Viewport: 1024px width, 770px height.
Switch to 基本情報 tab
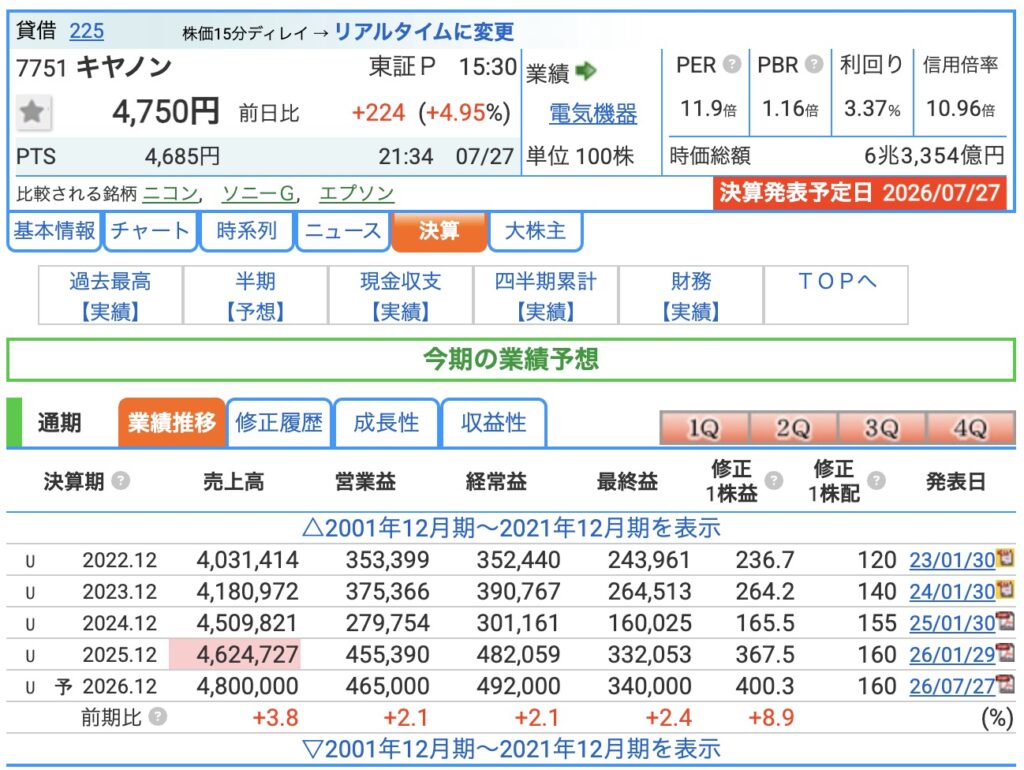pos(54,231)
